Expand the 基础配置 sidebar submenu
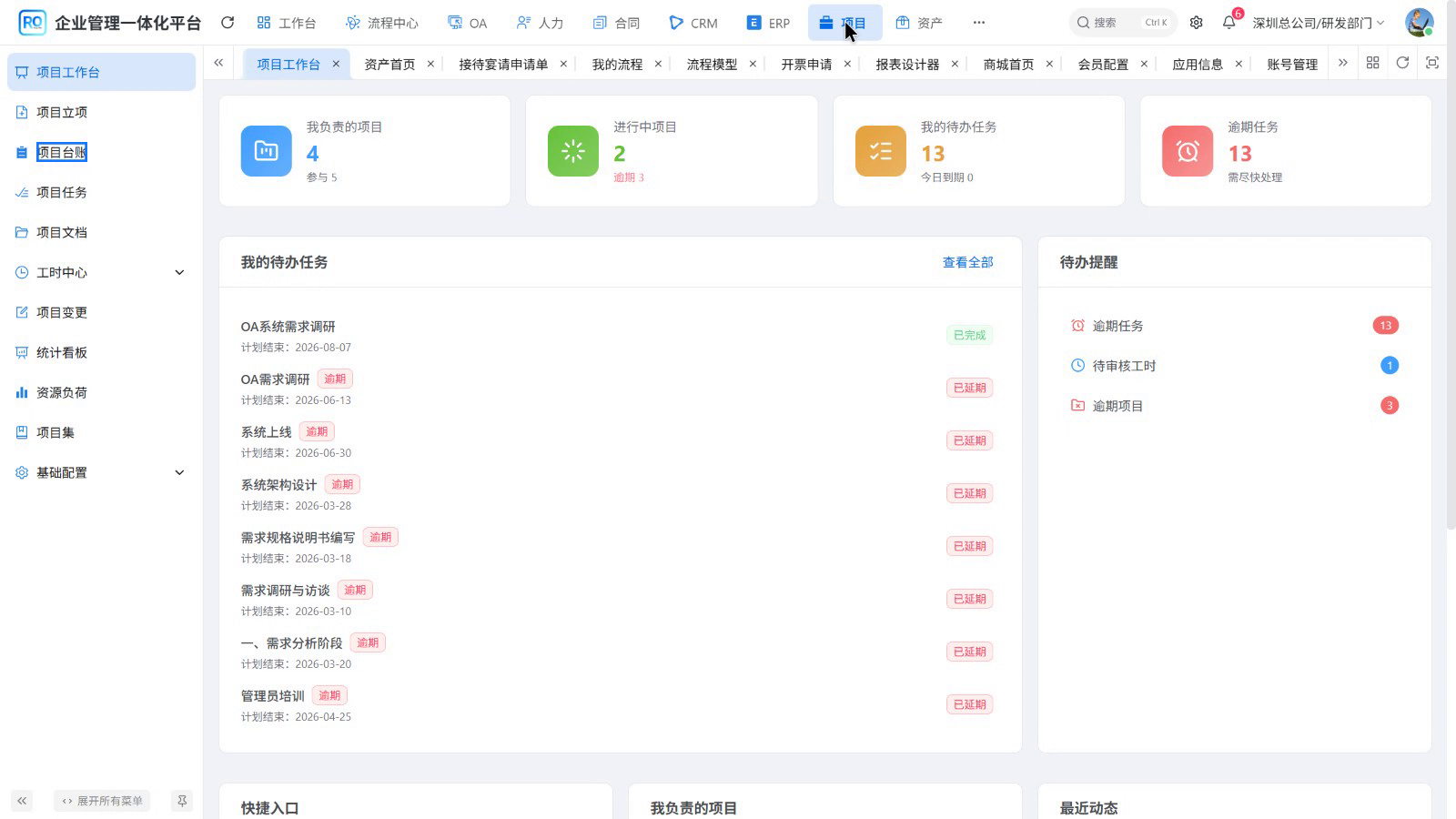1456x819 pixels. pos(101,472)
